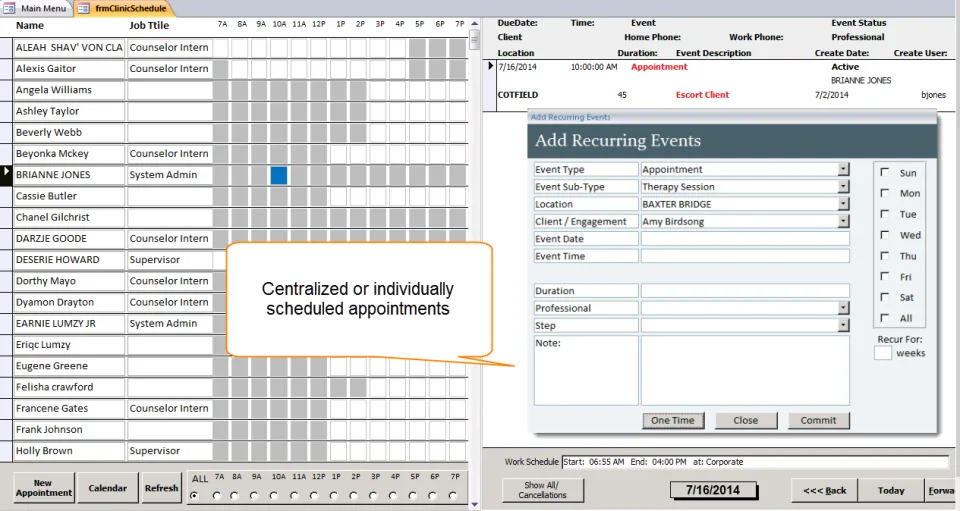The width and height of the screenshot is (960, 511).
Task: Check the Sat recurrence checkbox
Action: pyautogui.click(x=885, y=297)
